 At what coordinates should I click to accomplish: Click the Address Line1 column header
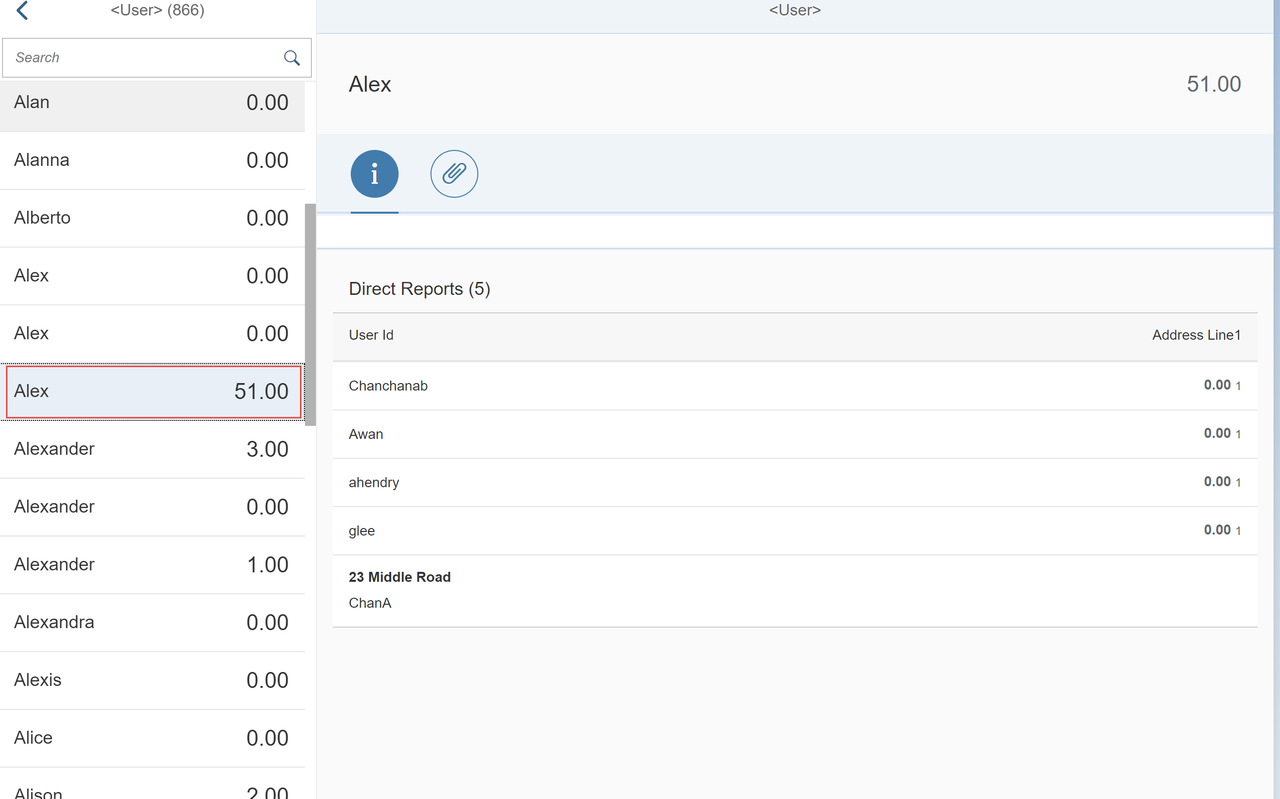click(x=1196, y=335)
